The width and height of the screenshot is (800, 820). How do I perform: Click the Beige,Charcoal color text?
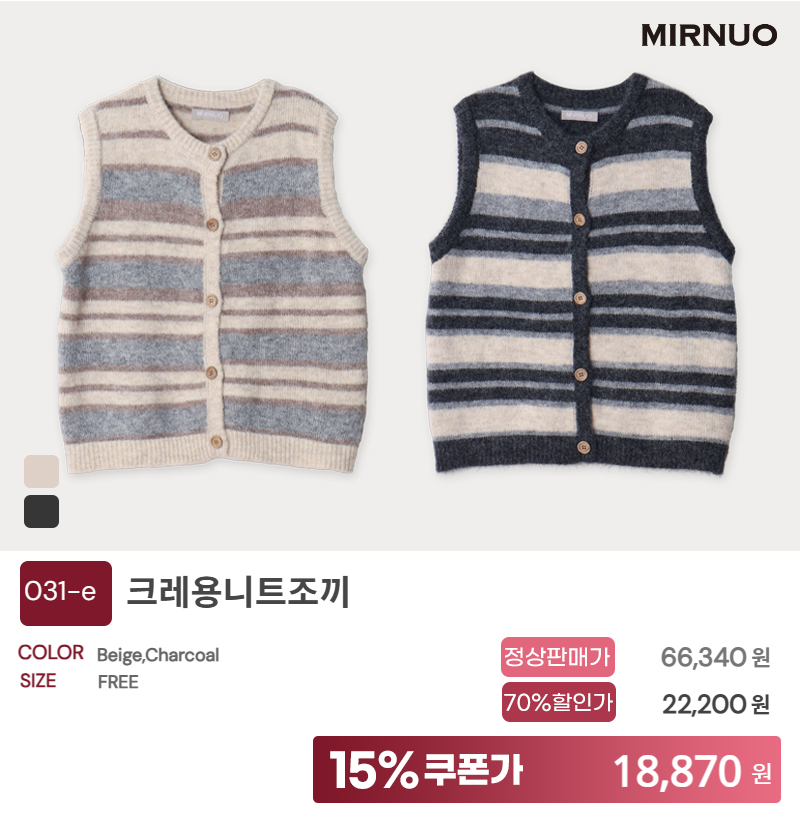(158, 655)
